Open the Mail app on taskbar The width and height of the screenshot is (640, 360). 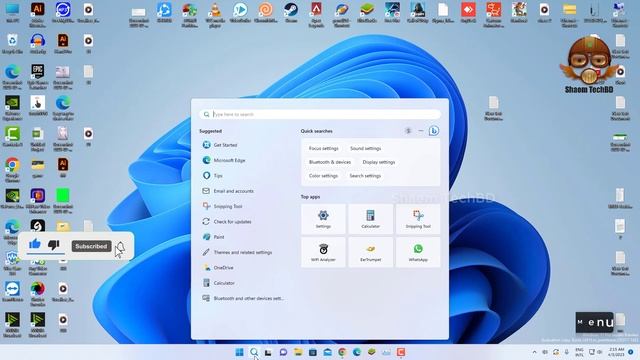[x=327, y=352]
